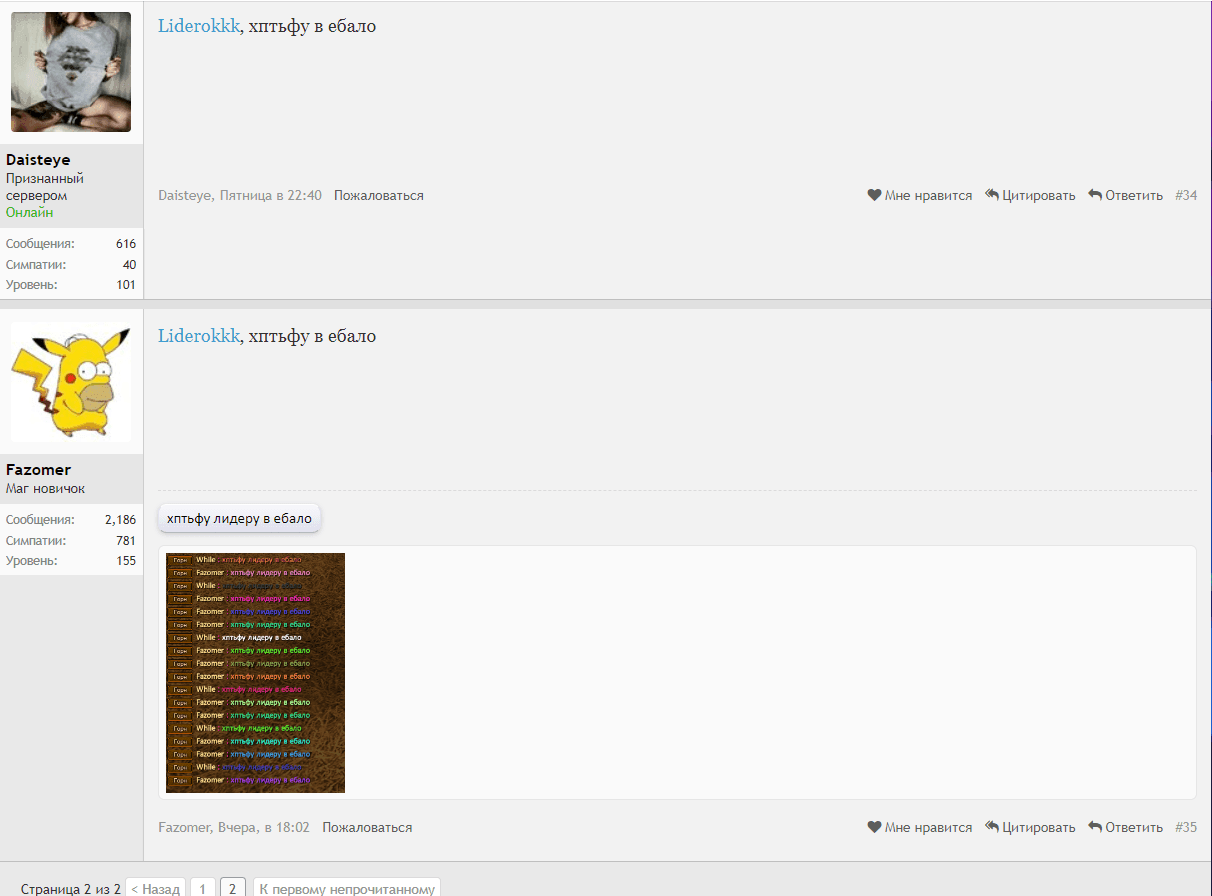Open the Liderokkk mention in Daisteye's post
The image size is (1212, 896).
(x=199, y=26)
